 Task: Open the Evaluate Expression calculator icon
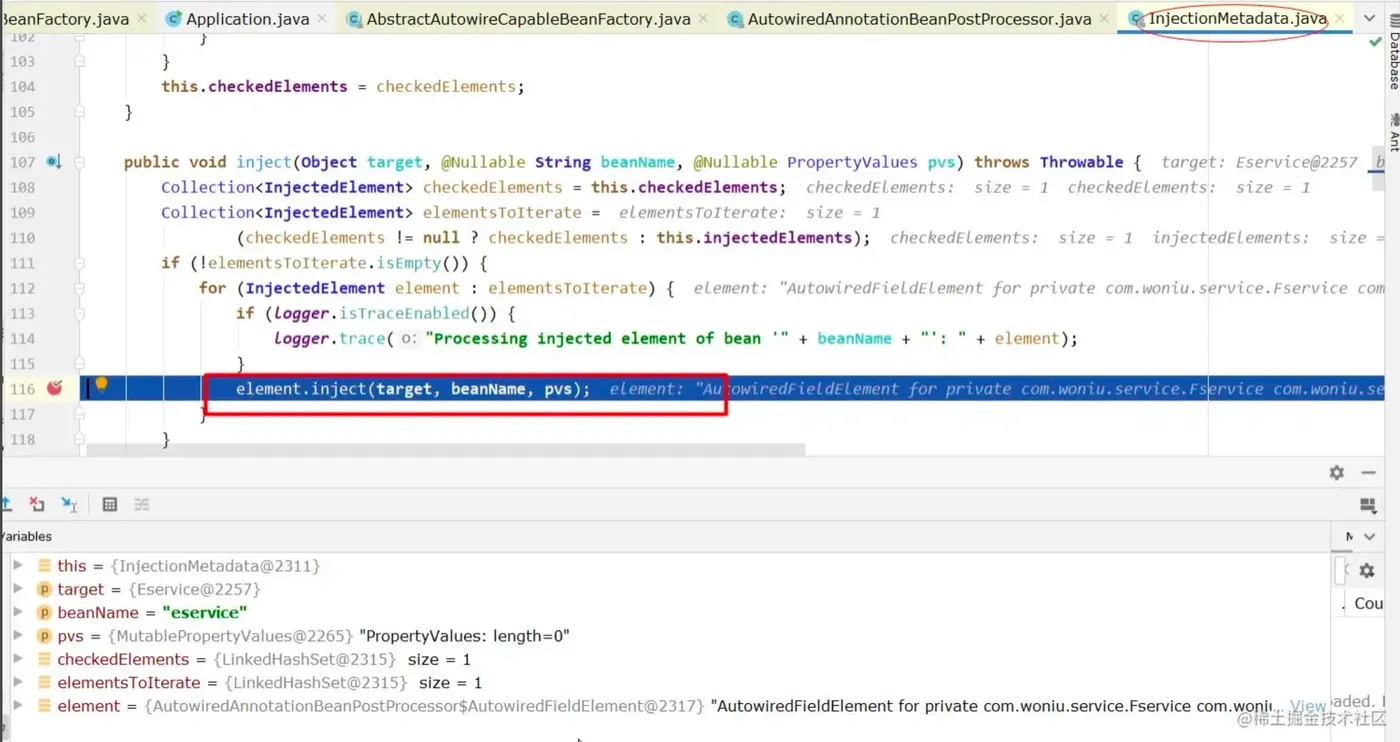(x=110, y=504)
